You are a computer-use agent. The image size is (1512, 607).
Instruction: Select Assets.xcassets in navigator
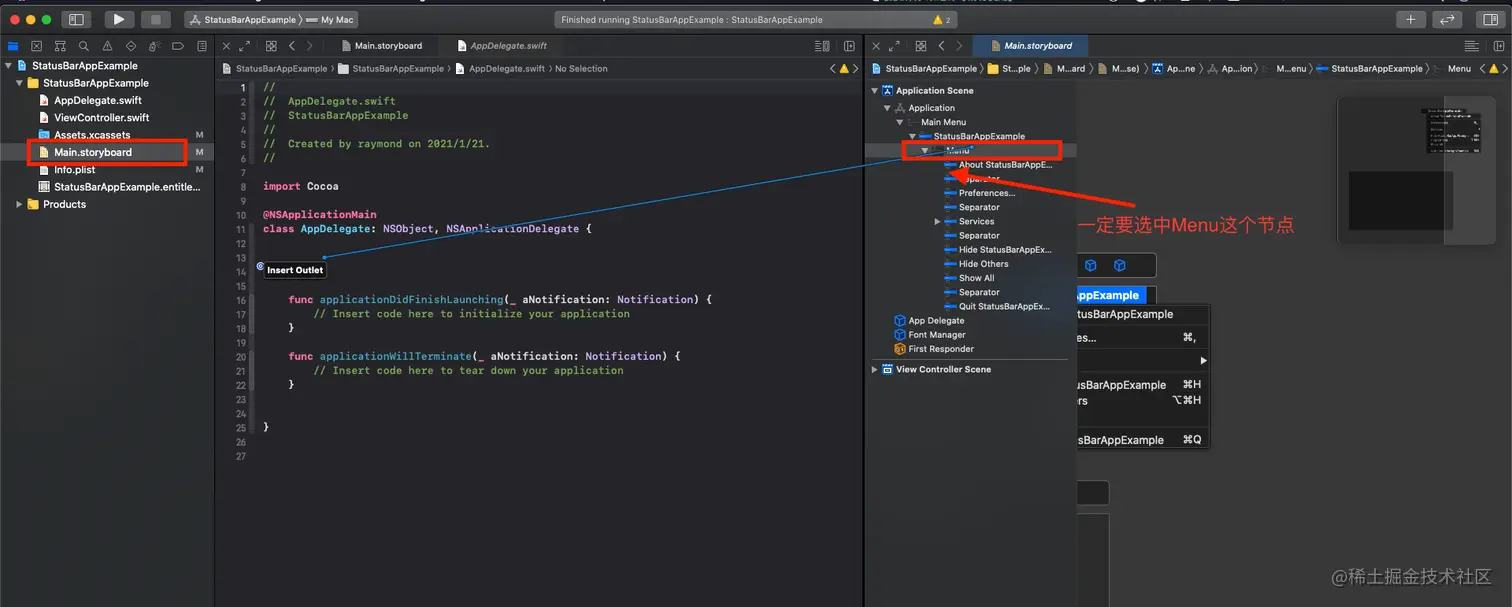pyautogui.click(x=91, y=135)
